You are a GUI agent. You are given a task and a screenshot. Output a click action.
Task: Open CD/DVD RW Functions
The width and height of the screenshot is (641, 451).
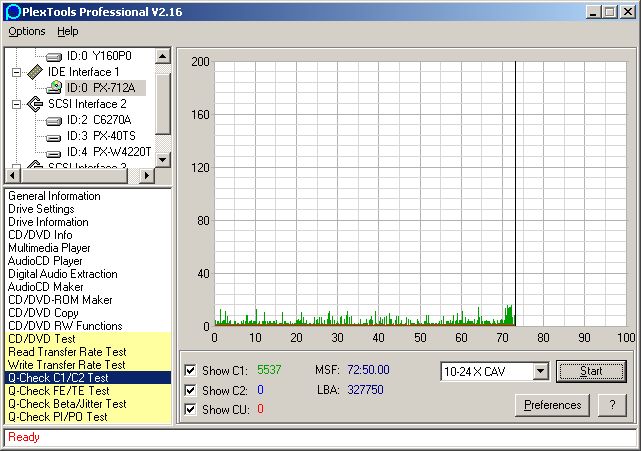tap(65, 326)
